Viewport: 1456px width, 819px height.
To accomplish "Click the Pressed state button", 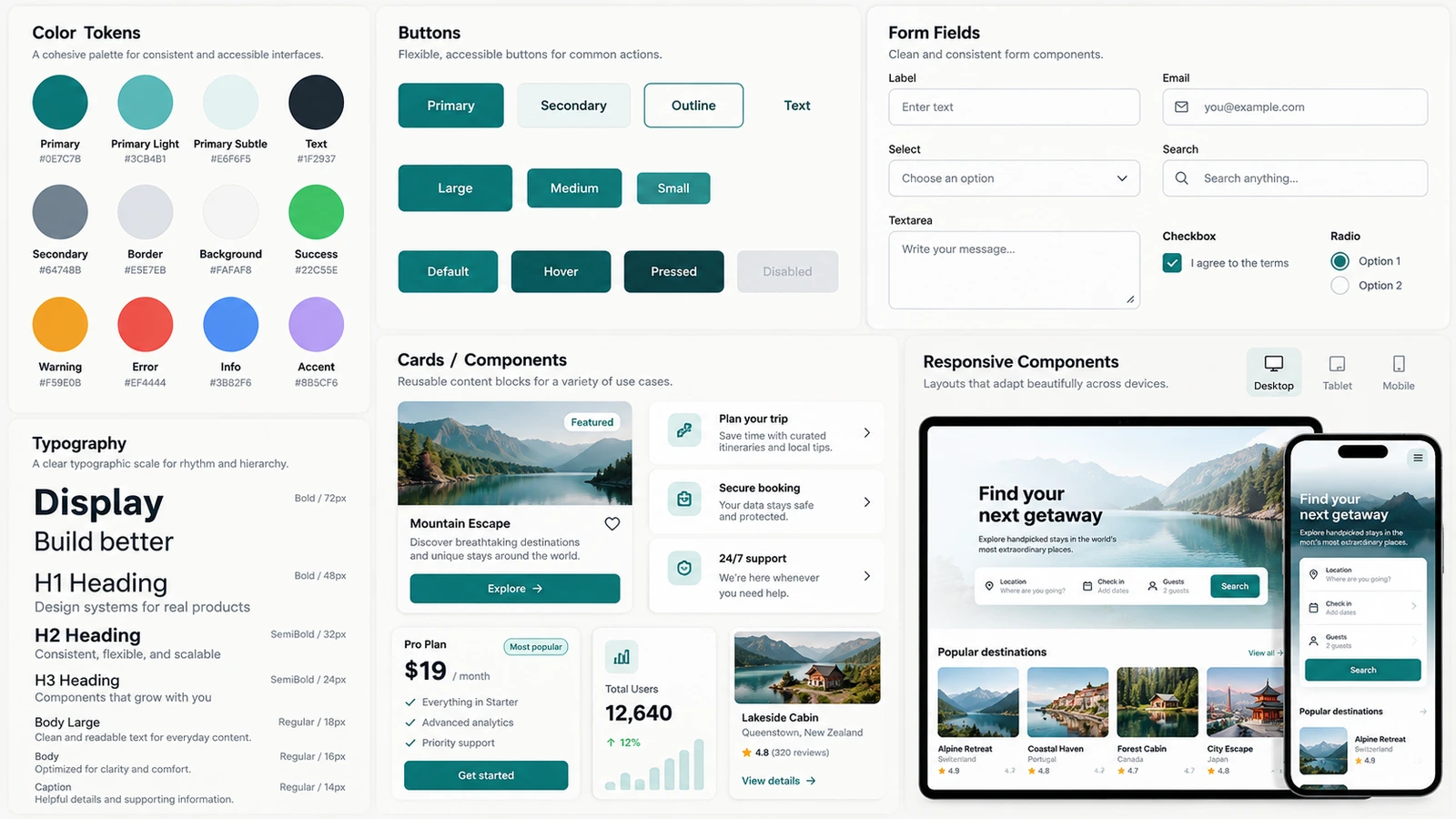I will (x=673, y=271).
